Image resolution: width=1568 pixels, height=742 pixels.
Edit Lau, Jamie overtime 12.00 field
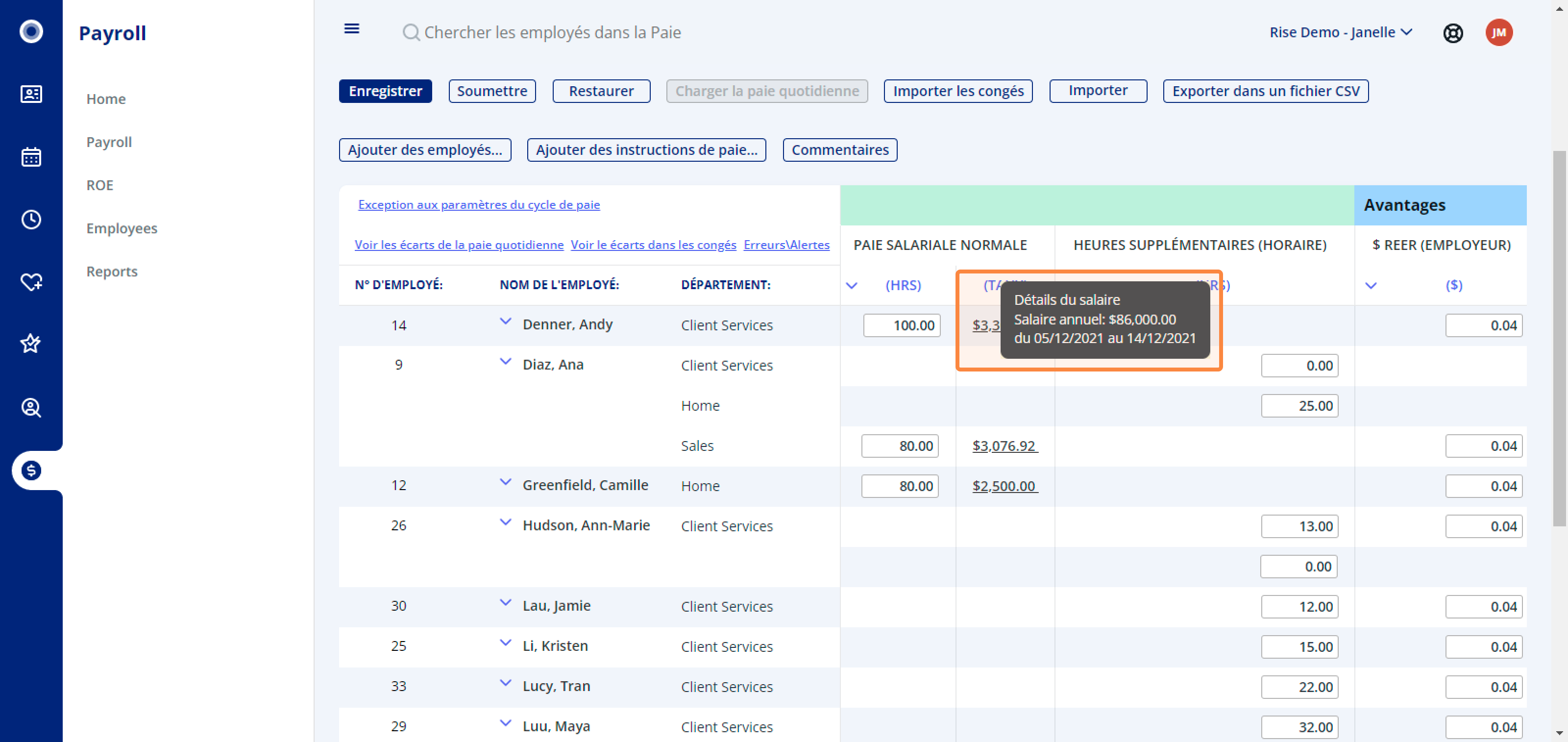[1299, 606]
